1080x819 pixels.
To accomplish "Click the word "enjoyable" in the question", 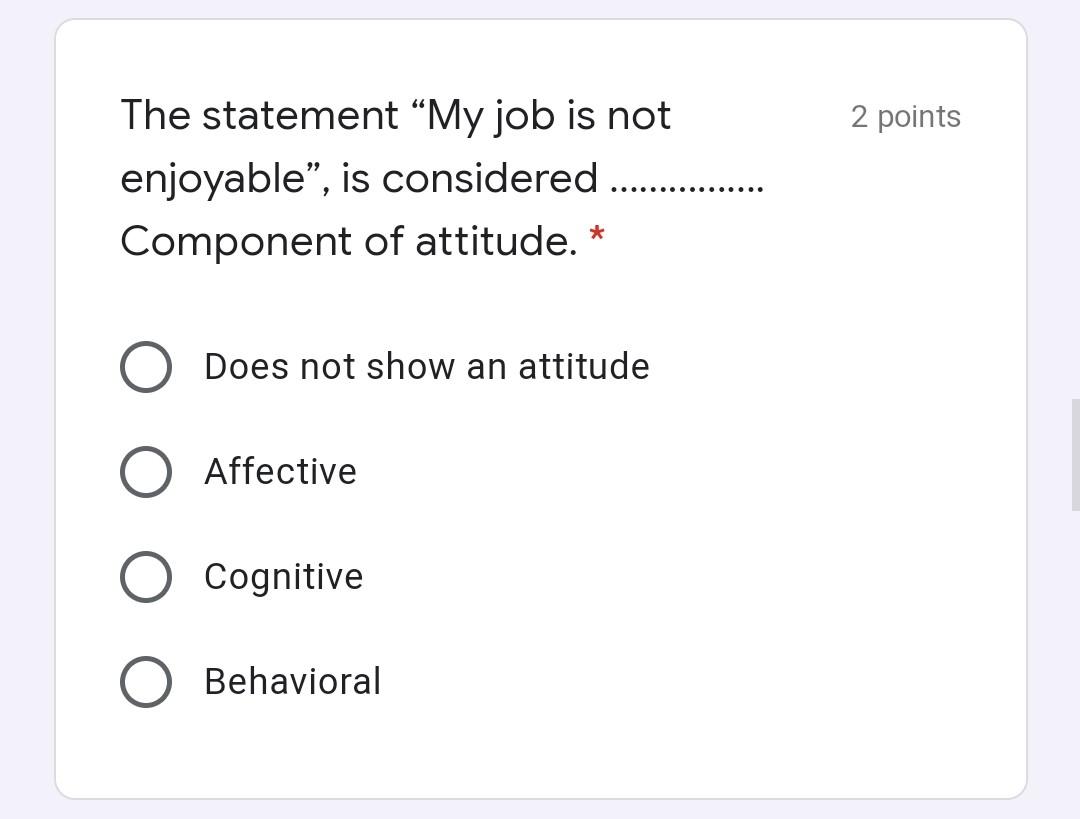I will (x=212, y=180).
